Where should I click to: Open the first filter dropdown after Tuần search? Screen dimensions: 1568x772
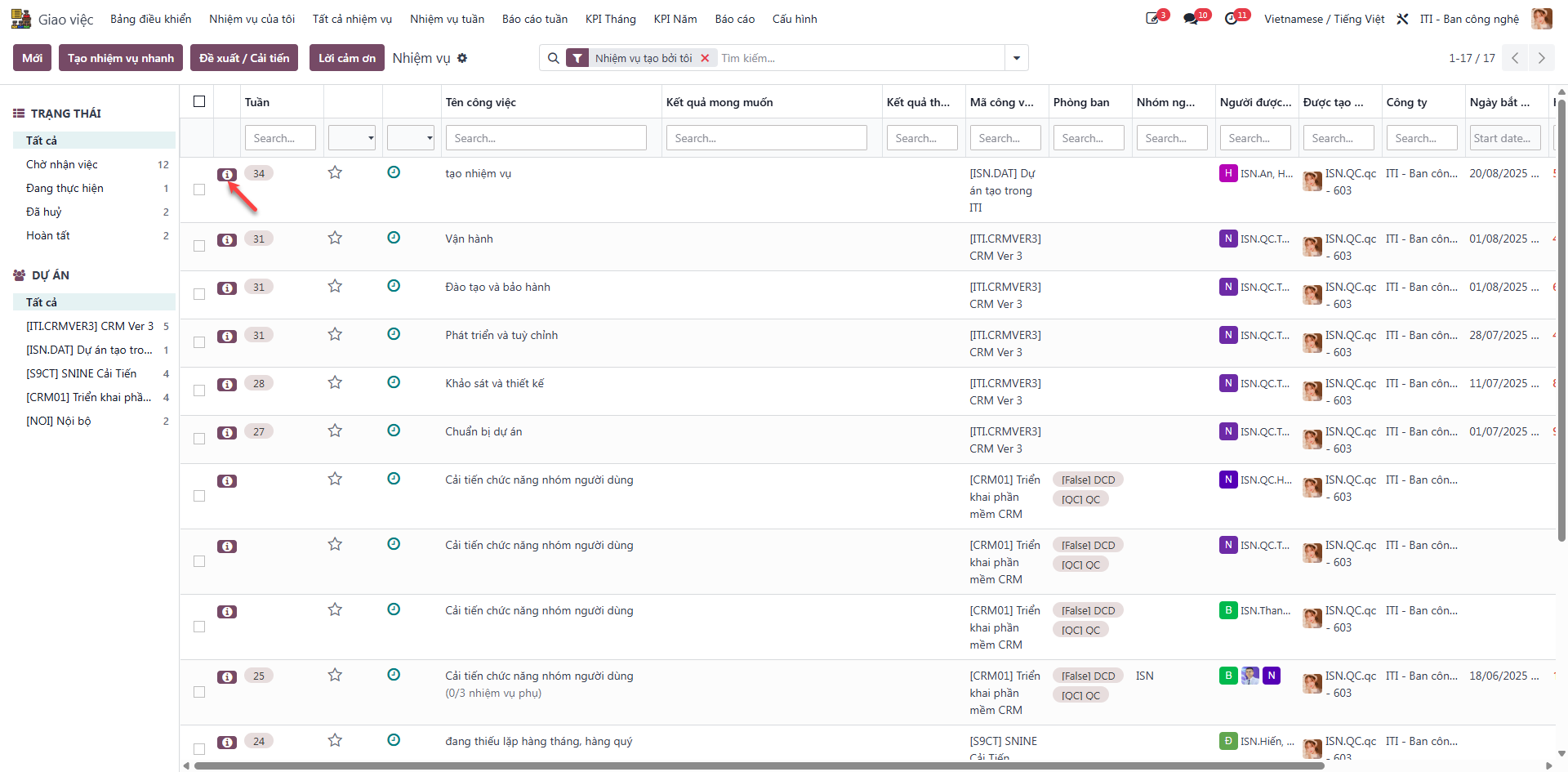coord(352,138)
